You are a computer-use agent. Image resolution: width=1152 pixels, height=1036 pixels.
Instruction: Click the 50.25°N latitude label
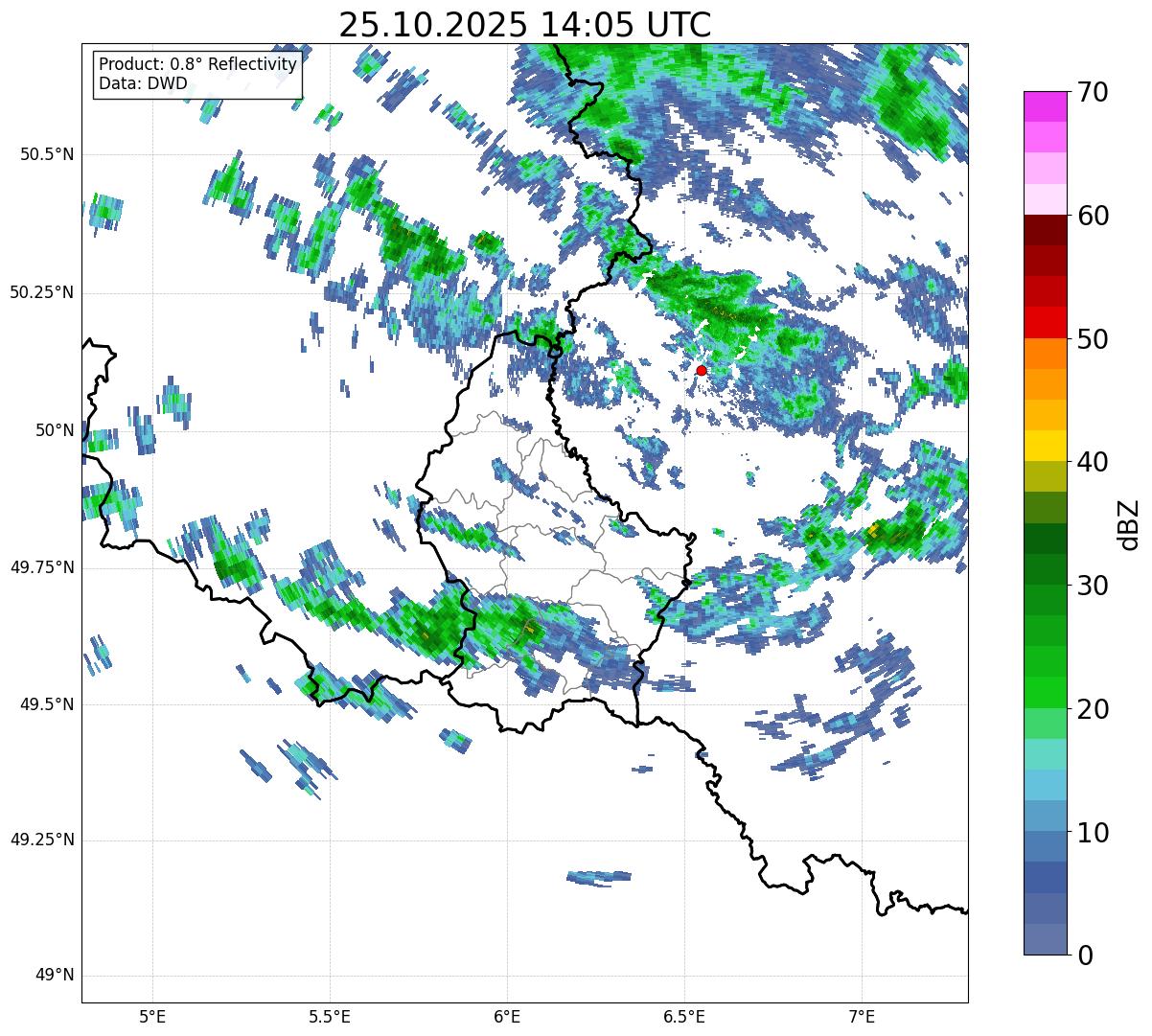pos(42,292)
